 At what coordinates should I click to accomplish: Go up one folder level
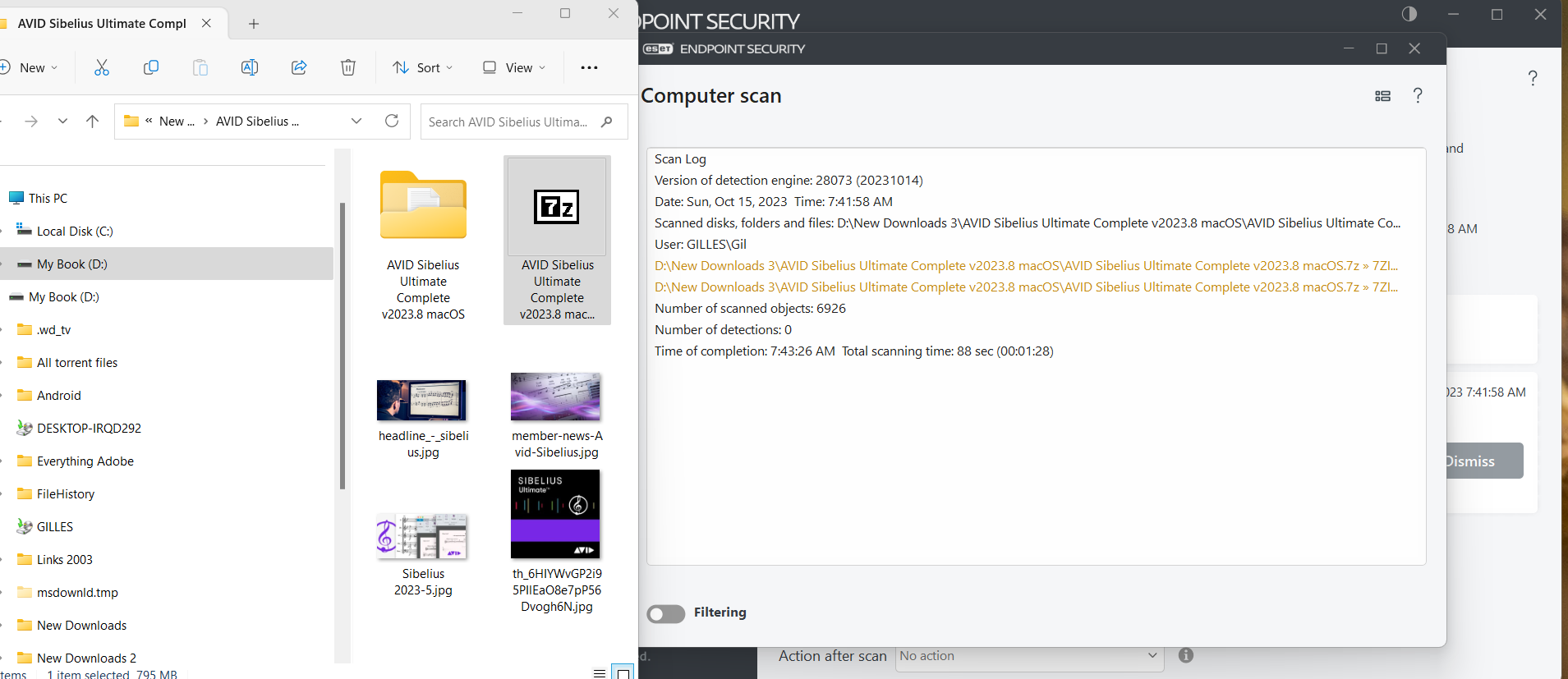pos(92,122)
